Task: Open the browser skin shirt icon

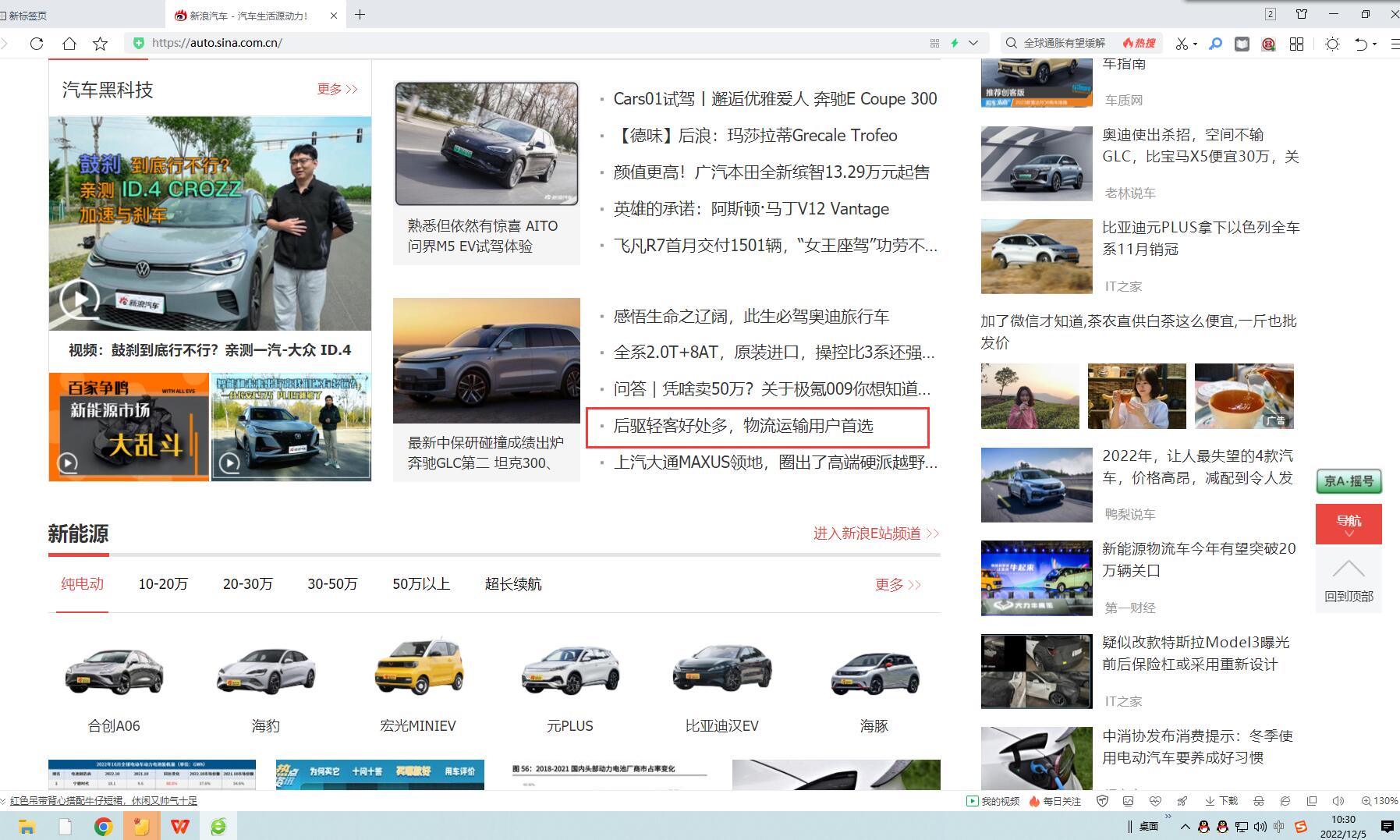Action: (1302, 14)
